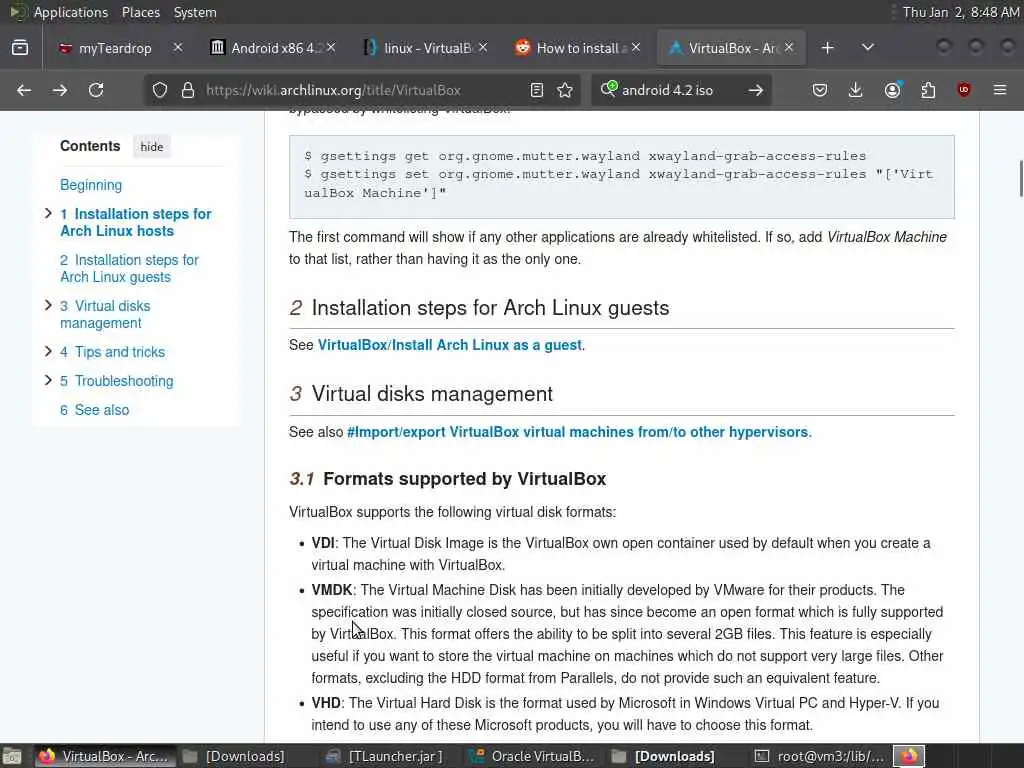1024x768 pixels.
Task: Switch to the TLauncher.jar taskbar window
Action: (385, 756)
